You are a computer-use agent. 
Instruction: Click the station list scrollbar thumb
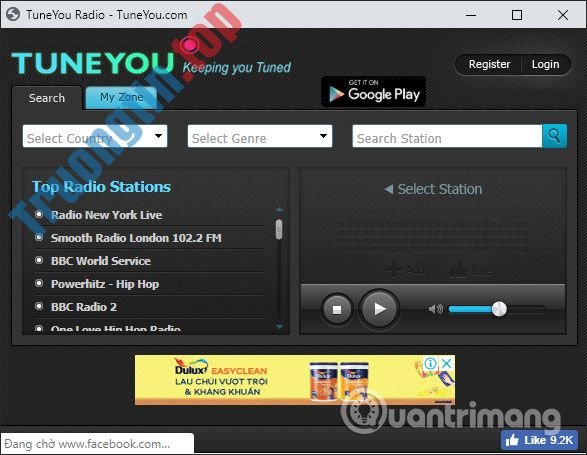pos(279,229)
